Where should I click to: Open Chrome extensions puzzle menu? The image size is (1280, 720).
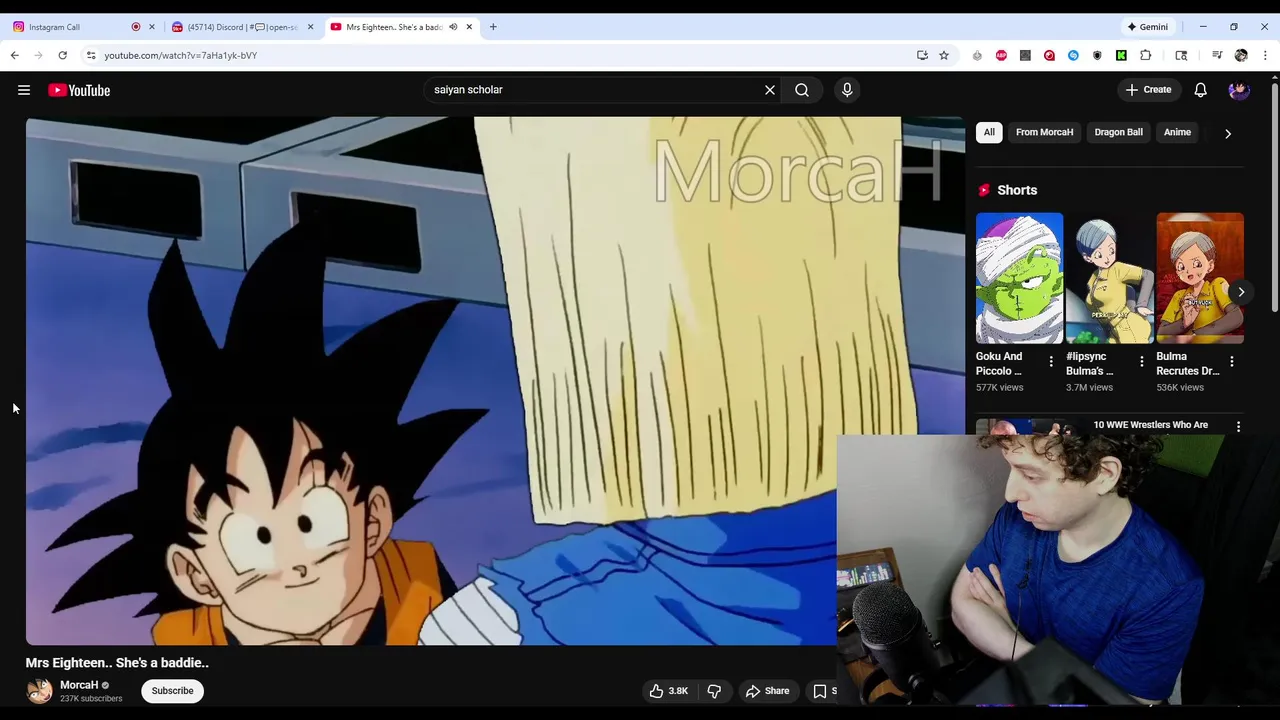pyautogui.click(x=1146, y=55)
